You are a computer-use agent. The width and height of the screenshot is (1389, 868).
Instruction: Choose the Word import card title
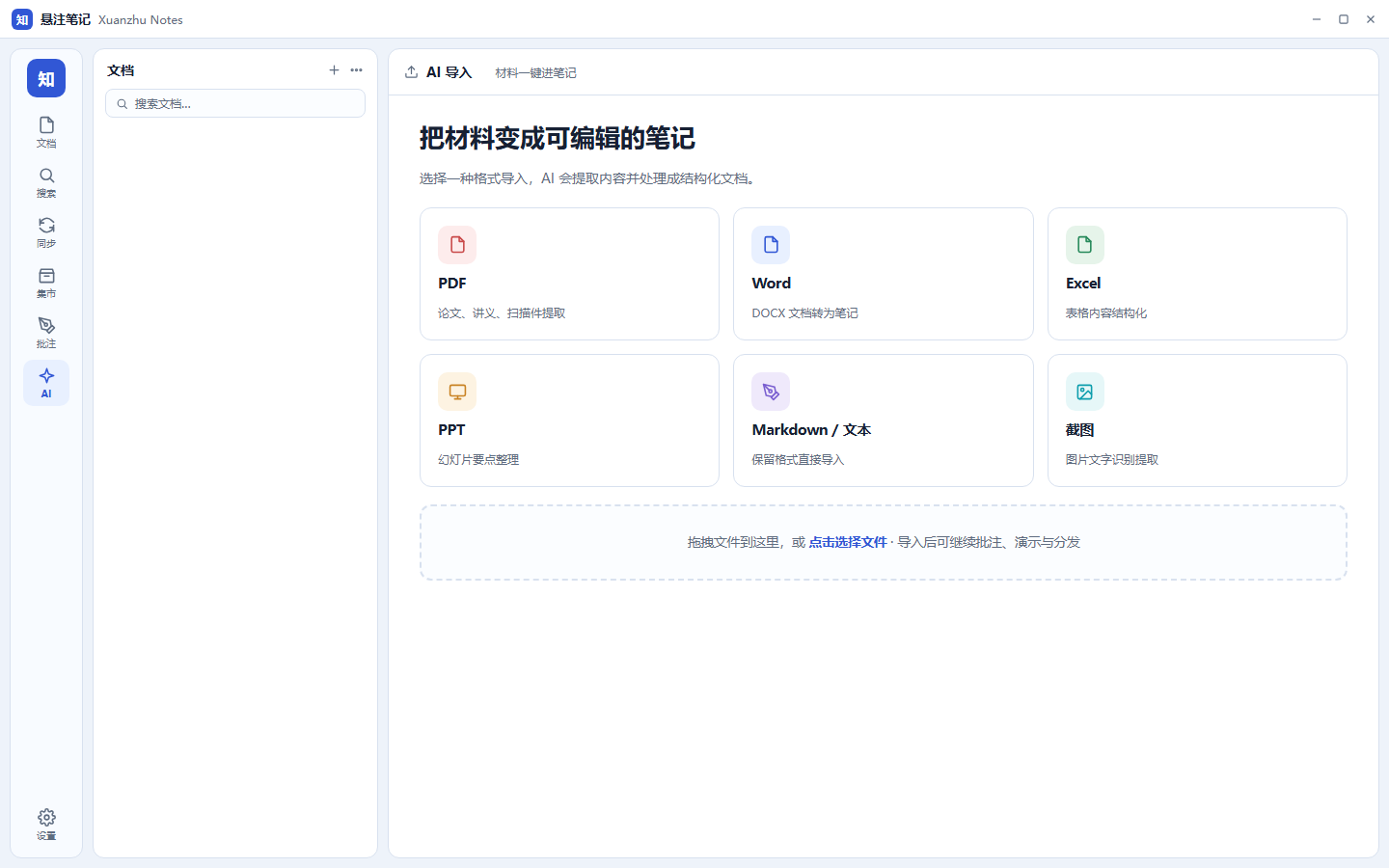coord(772,284)
